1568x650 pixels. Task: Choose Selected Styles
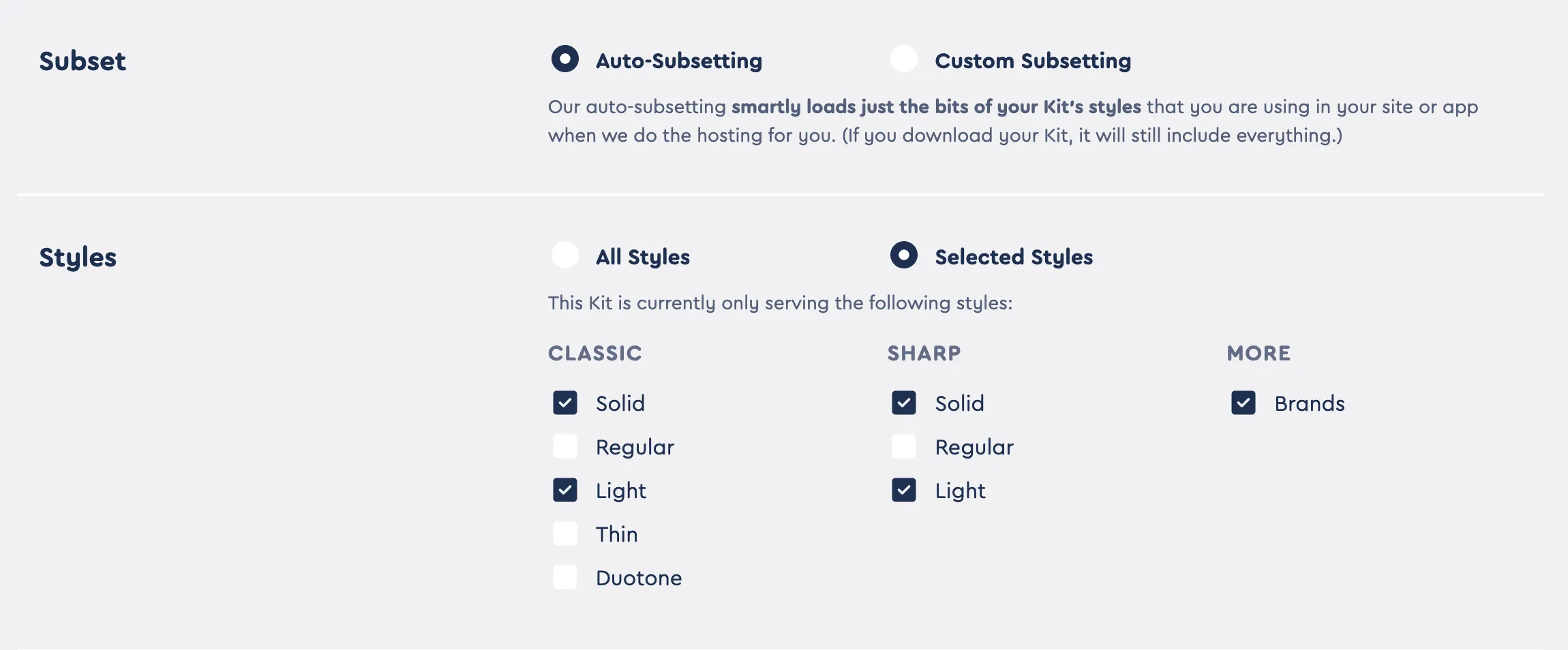click(904, 256)
